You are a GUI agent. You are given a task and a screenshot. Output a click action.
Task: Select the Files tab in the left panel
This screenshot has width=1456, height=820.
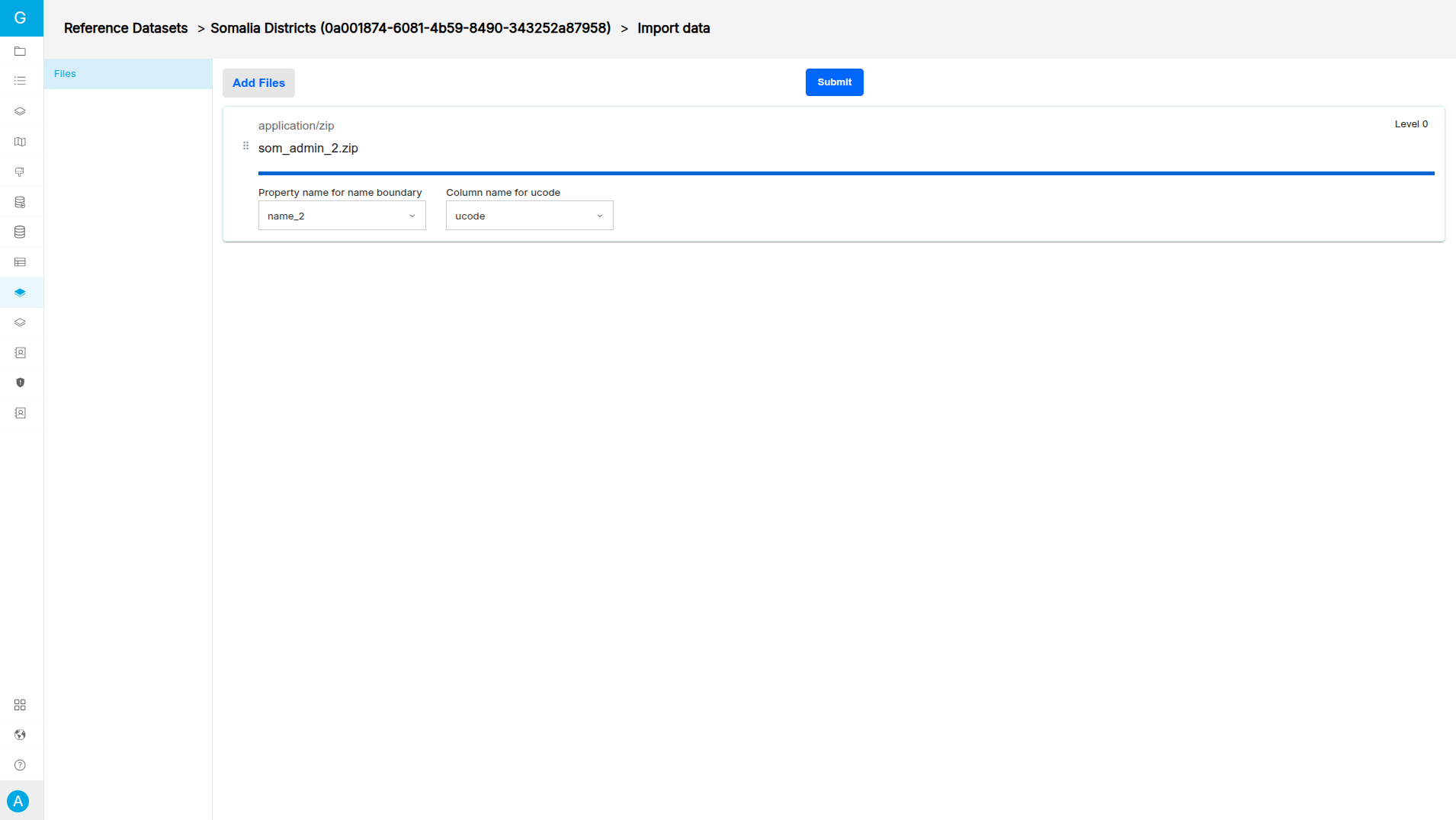pyautogui.click(x=128, y=74)
